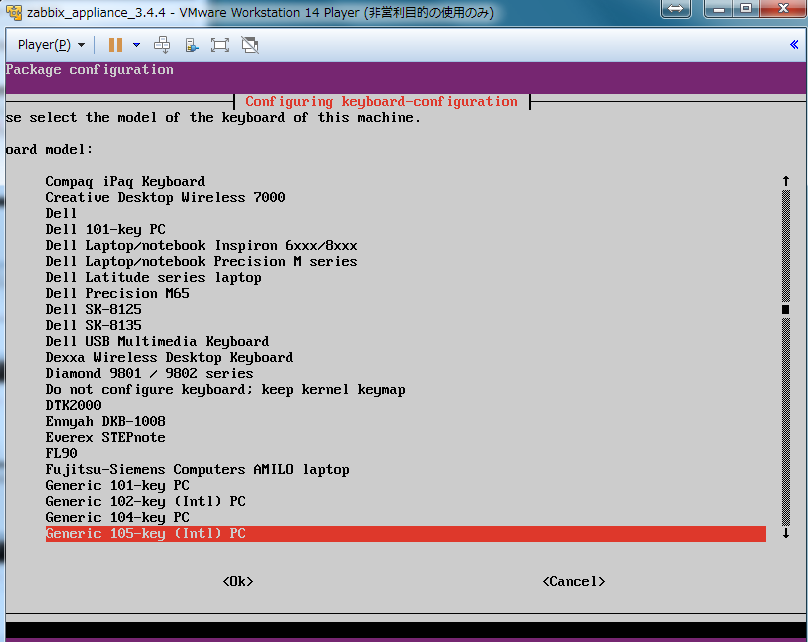The width and height of the screenshot is (808, 642).
Task: Select the <Cancel> button
Action: point(574,581)
